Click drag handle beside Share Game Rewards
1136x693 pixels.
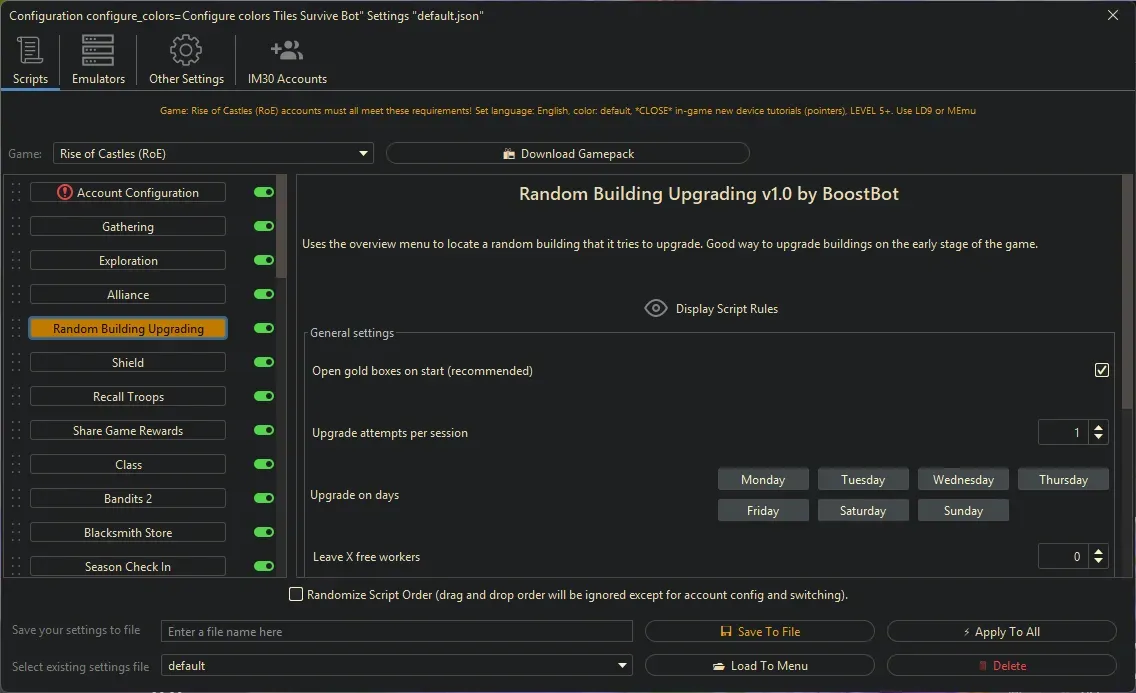coord(16,430)
